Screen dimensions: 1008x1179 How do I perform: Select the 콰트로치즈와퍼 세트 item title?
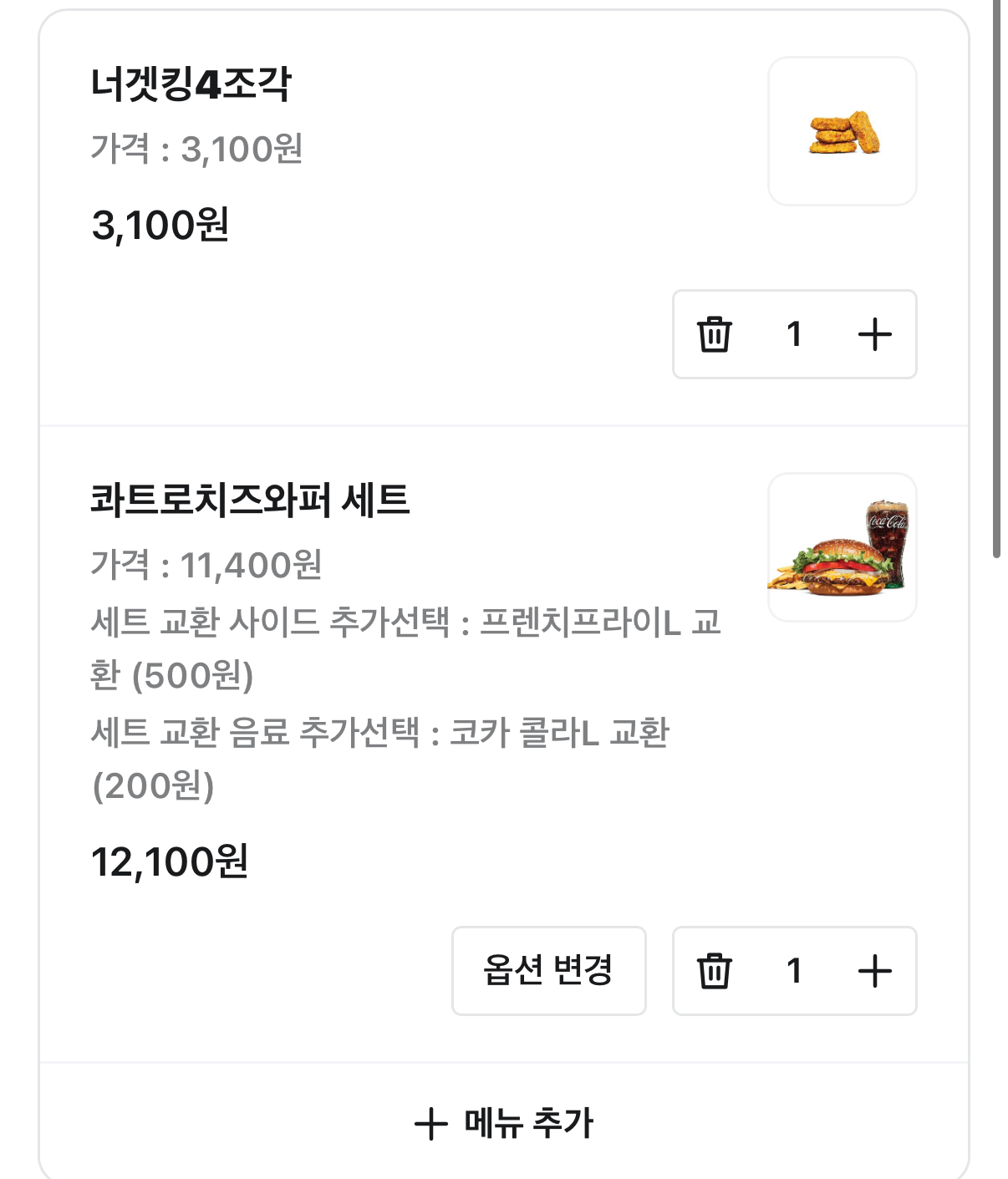click(x=250, y=501)
